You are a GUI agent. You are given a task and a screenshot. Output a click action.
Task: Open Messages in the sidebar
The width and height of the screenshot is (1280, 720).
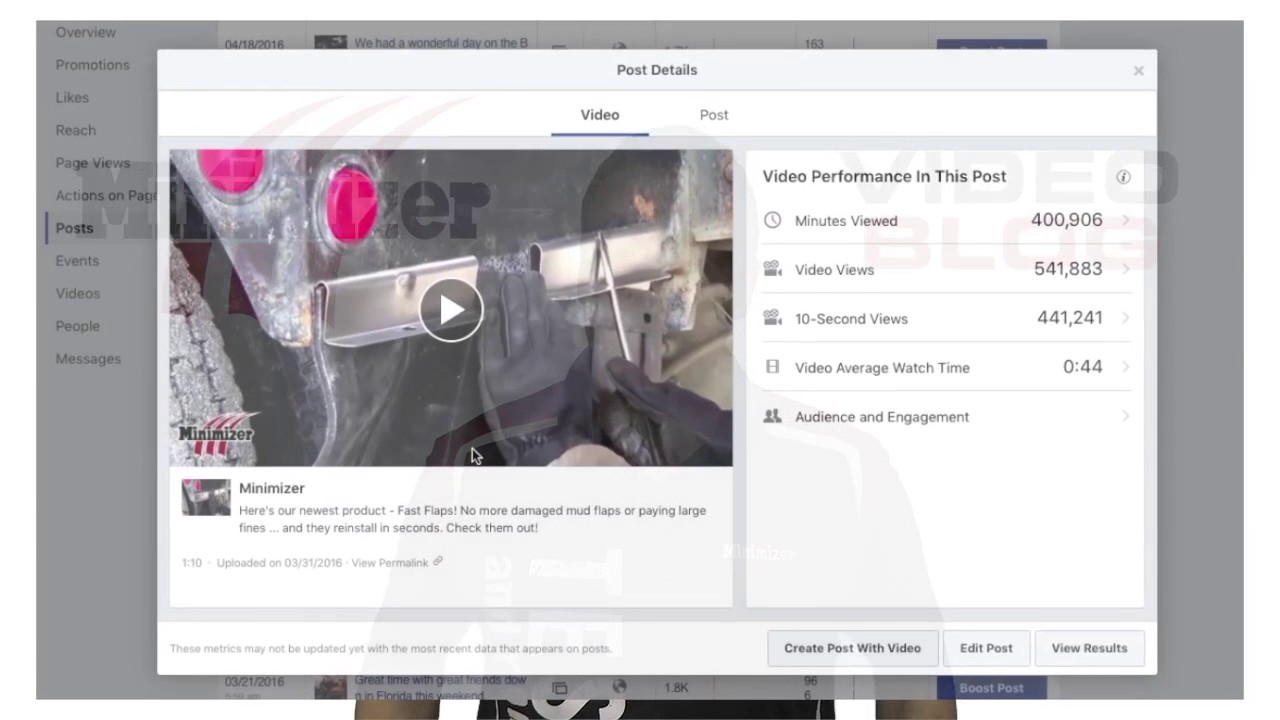88,359
